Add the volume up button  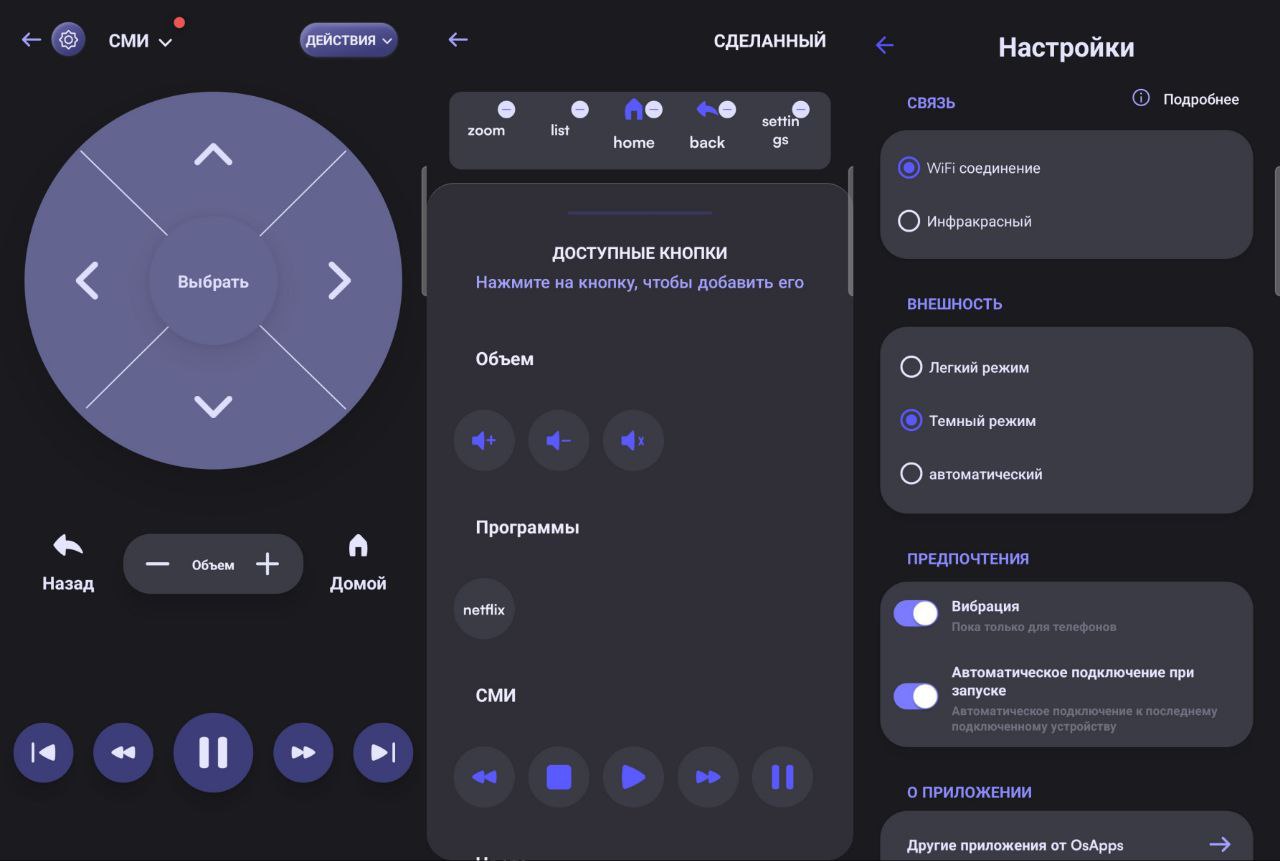484,440
